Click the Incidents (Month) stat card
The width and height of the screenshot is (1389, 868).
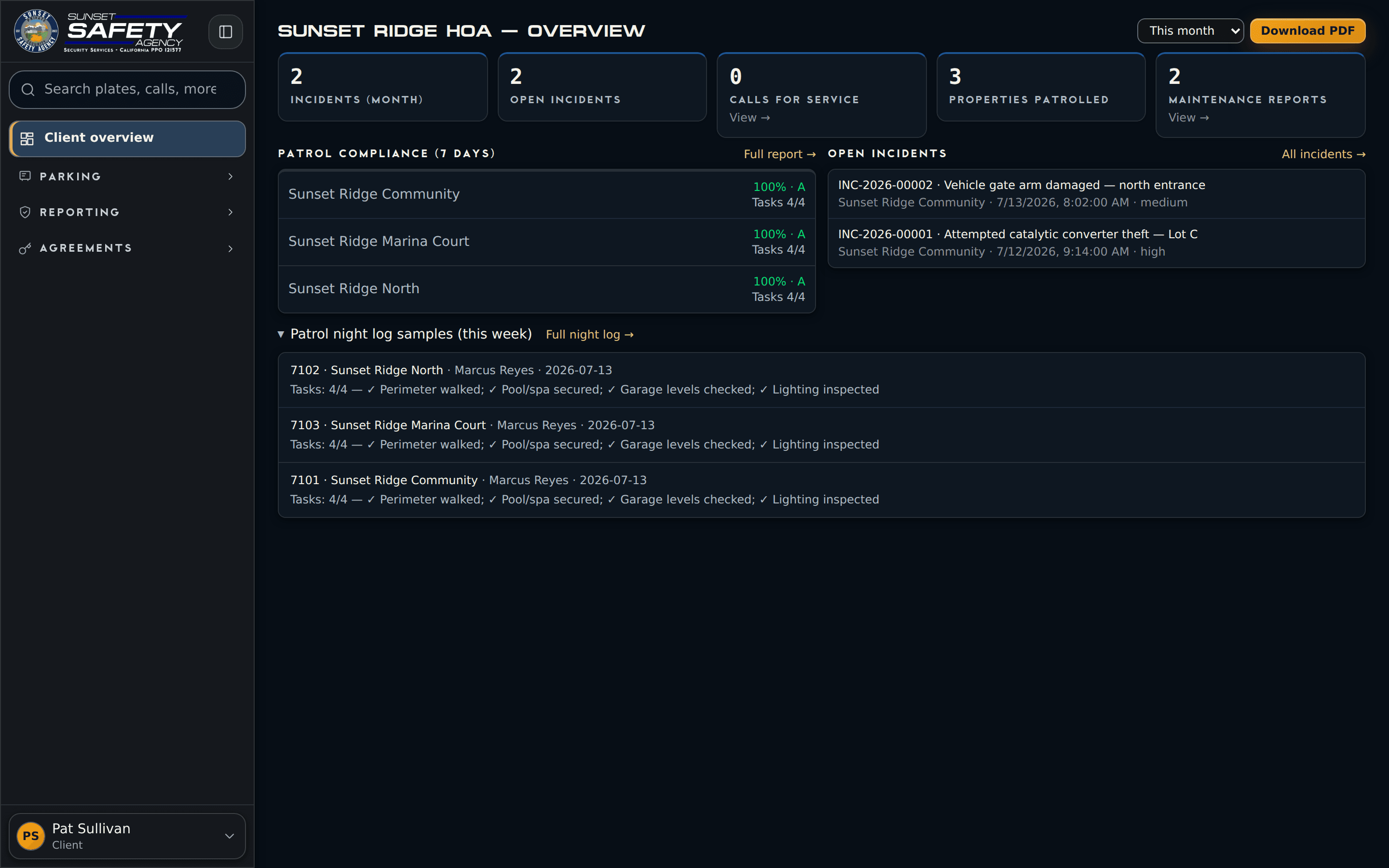[x=383, y=87]
